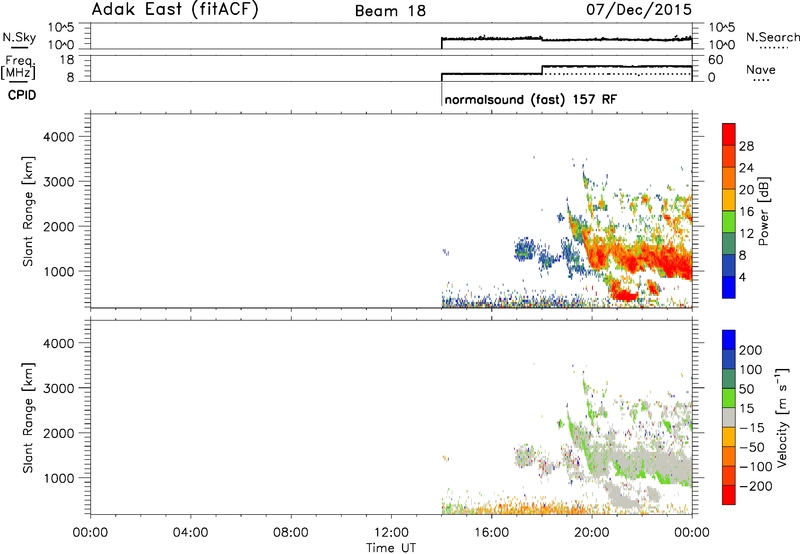
Task: Pick the blue velocity swatch above 200
Action: click(729, 340)
